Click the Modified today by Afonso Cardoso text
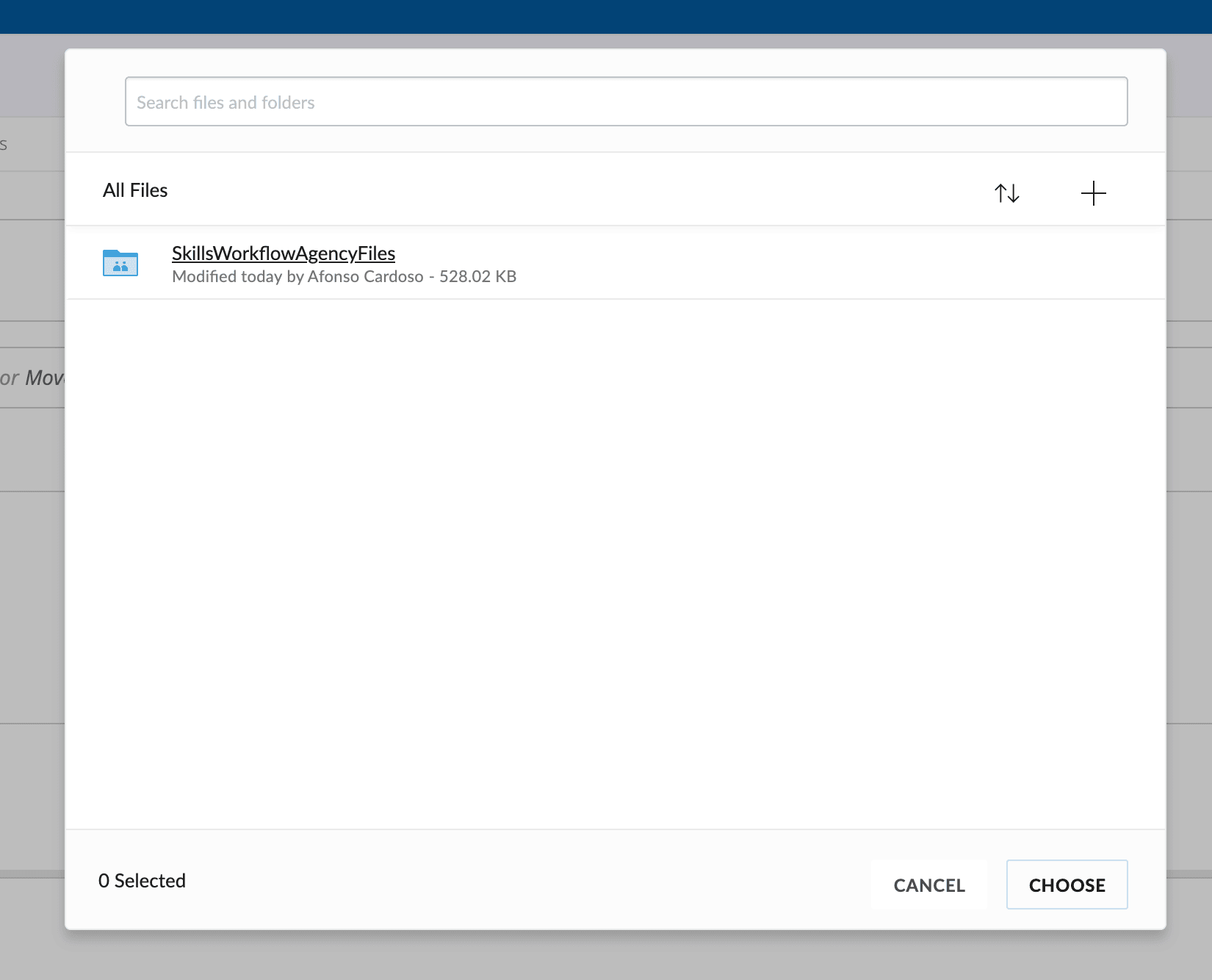The height and width of the screenshot is (980, 1212). pyautogui.click(x=297, y=277)
